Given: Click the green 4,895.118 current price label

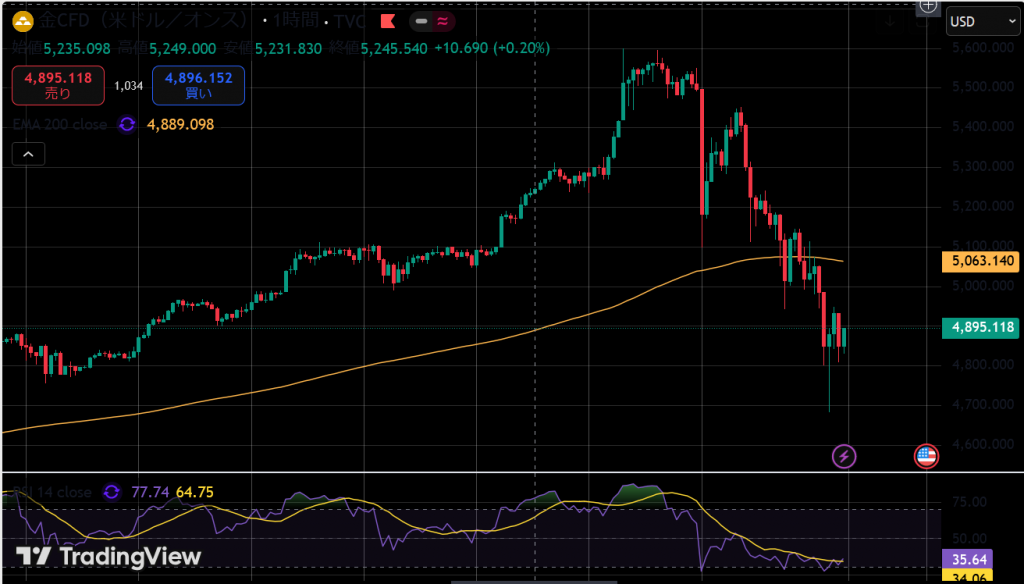Looking at the screenshot, I should pos(980,327).
